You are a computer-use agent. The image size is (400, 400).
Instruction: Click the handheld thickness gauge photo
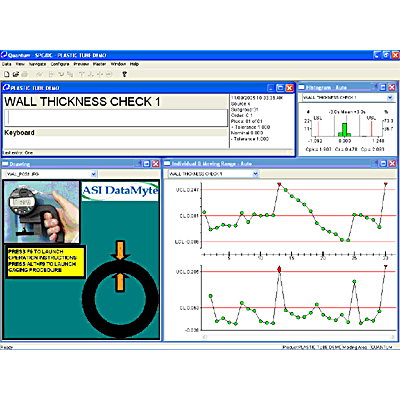click(42, 212)
